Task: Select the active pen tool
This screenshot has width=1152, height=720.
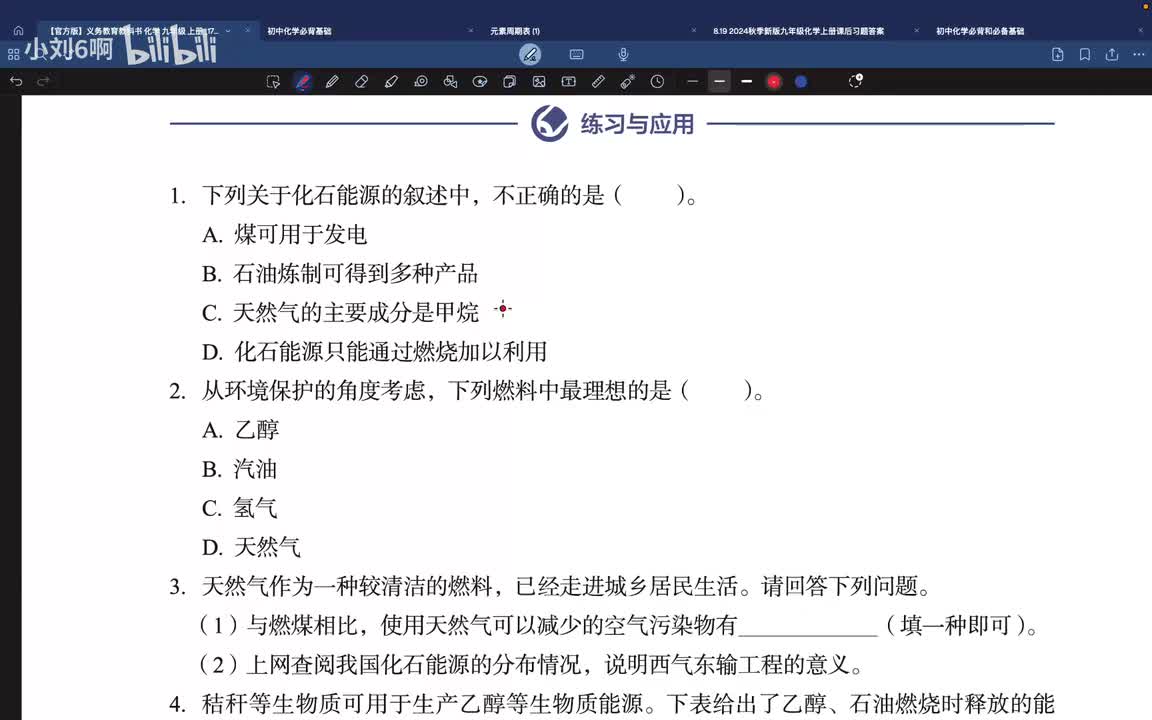Action: tap(303, 82)
